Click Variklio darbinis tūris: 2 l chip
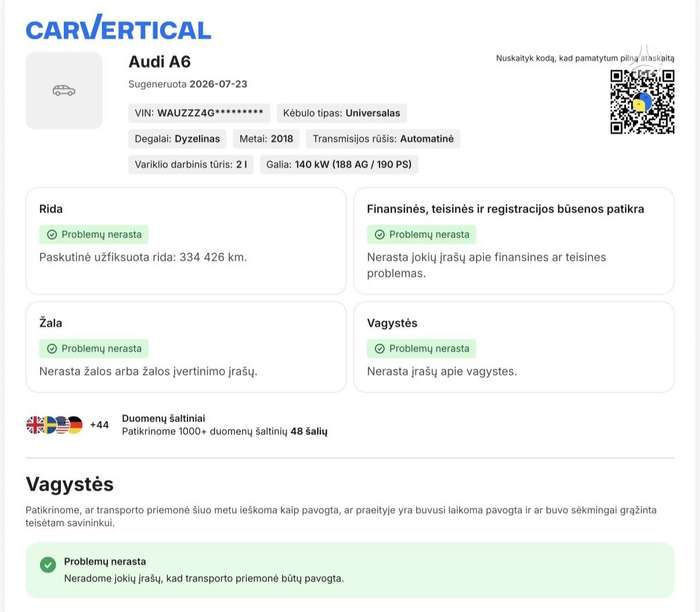The image size is (700, 612). 191,164
